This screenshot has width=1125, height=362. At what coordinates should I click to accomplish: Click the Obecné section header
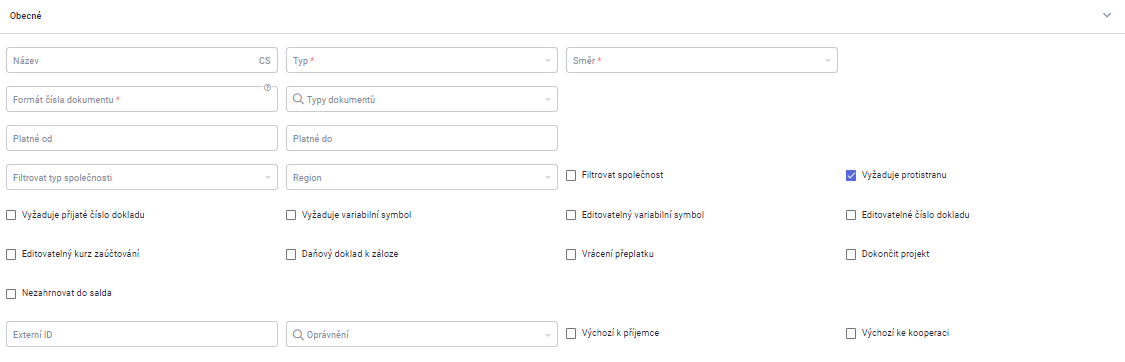click(x=562, y=16)
